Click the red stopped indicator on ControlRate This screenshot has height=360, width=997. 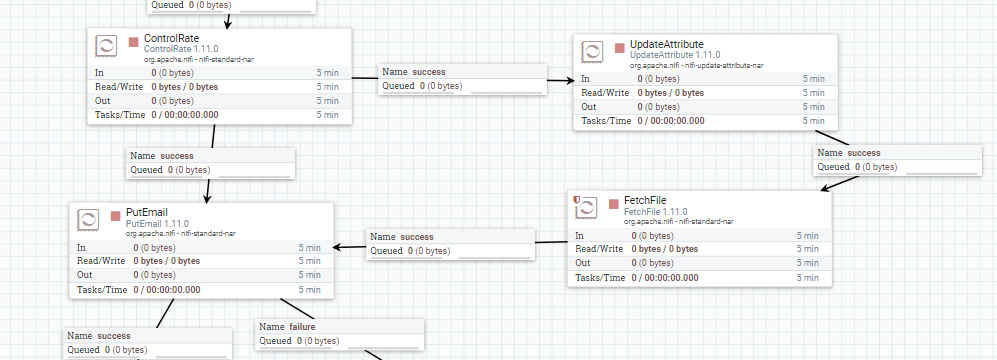coord(134,42)
